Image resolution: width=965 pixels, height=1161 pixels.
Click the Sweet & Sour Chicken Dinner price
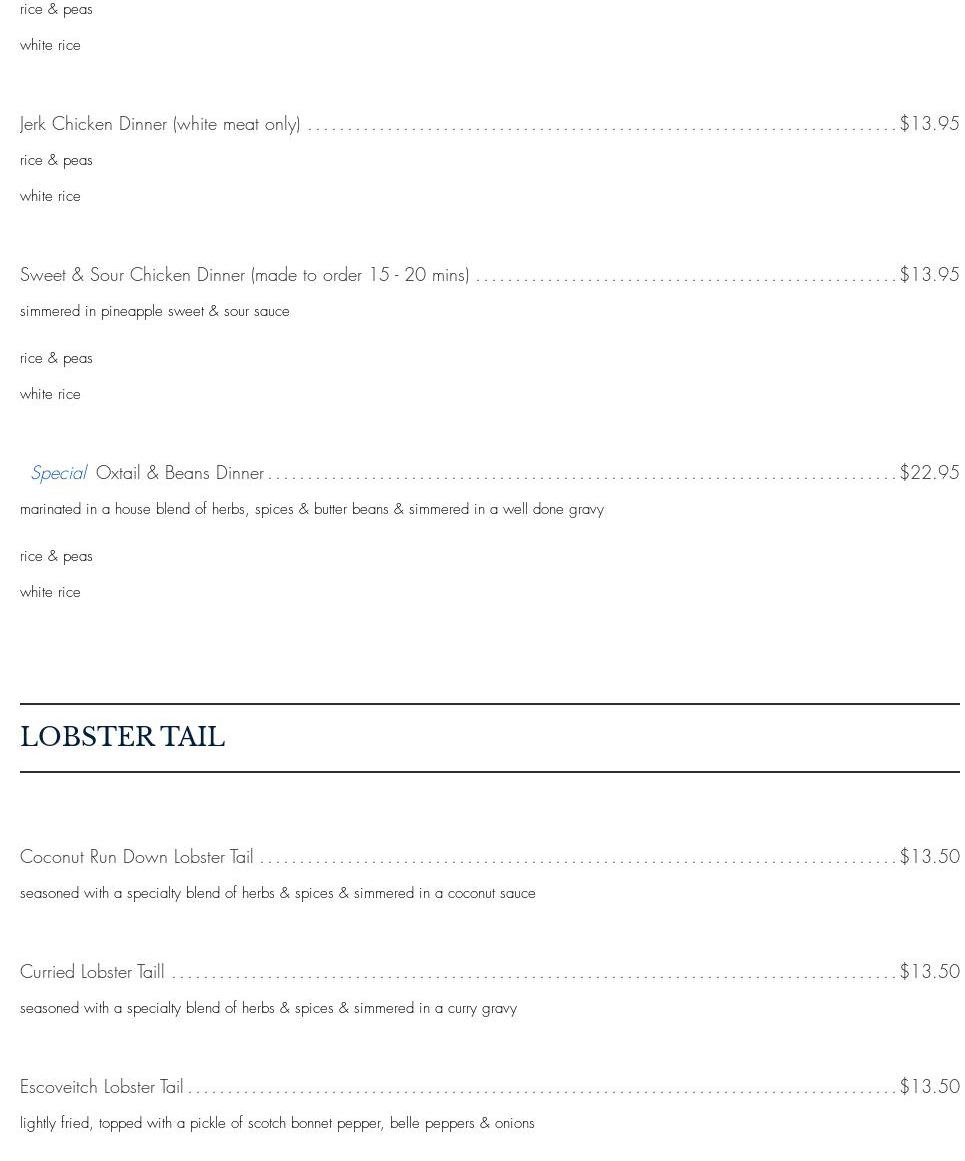pyautogui.click(x=929, y=274)
